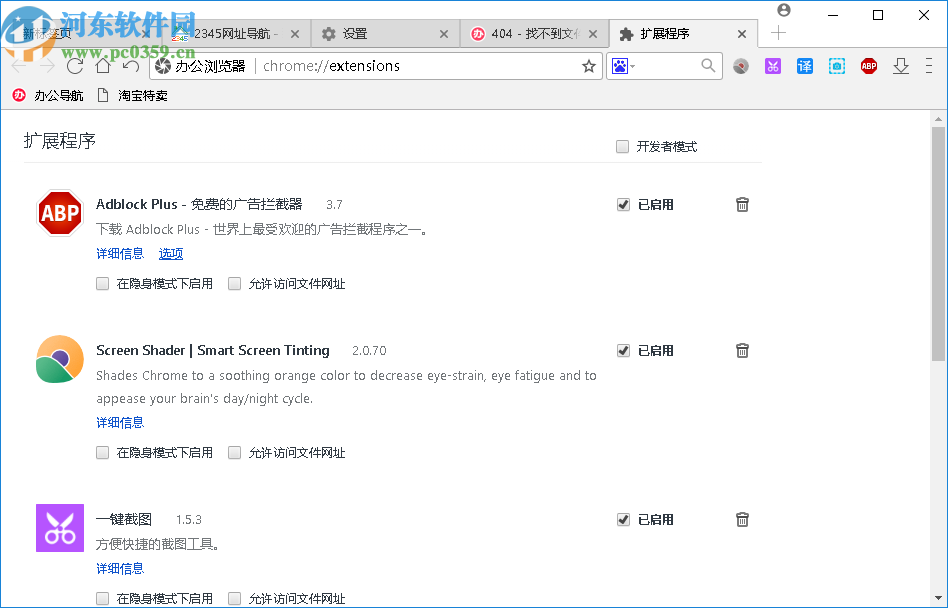
Task: Disable 已启用 for 一键截图
Action: coord(623,519)
